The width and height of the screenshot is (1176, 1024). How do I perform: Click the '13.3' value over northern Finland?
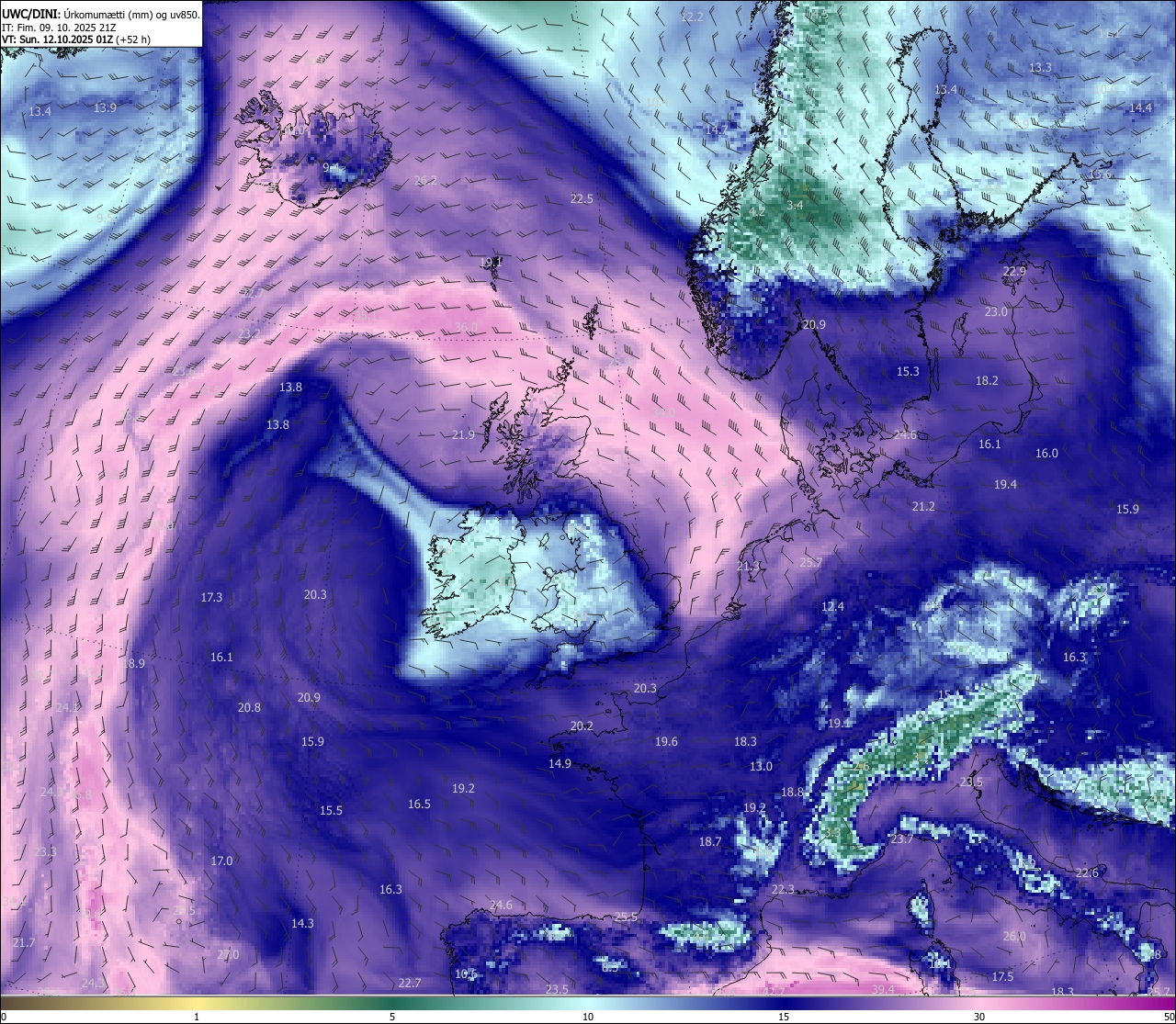pos(1040,68)
